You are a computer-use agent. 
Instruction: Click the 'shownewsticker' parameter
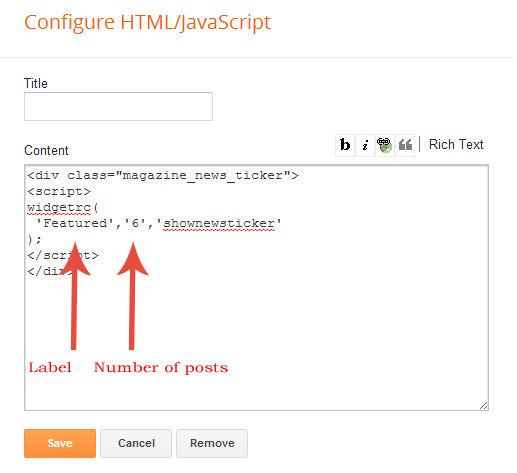[x=219, y=223]
